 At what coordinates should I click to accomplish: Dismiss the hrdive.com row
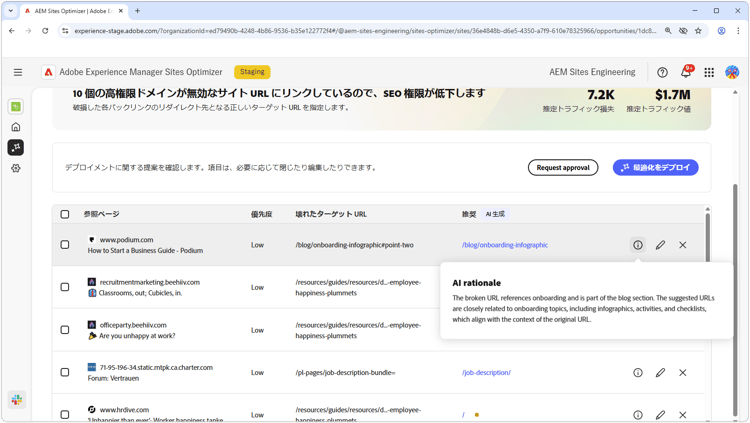coord(683,415)
